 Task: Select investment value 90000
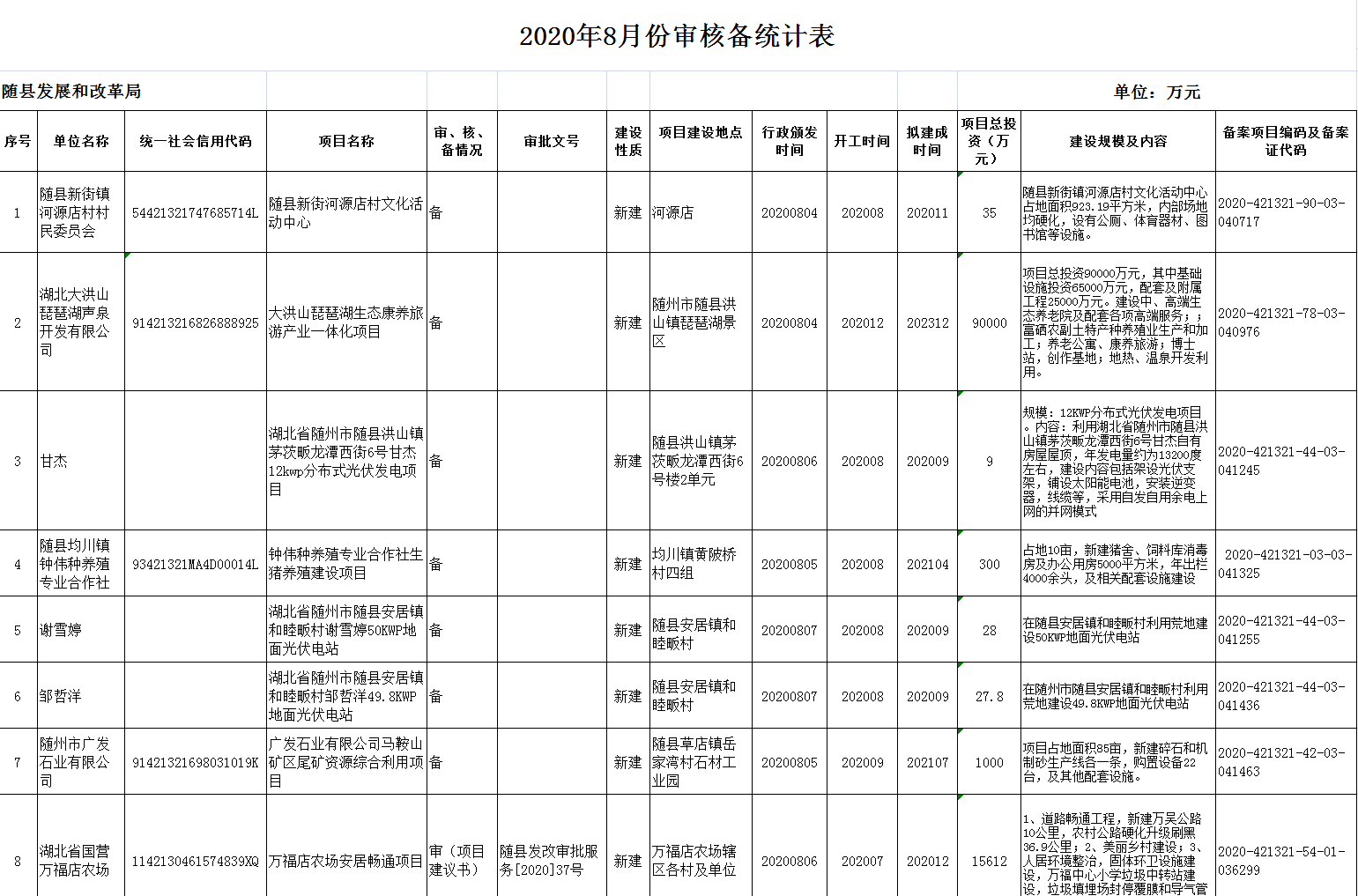pos(989,323)
